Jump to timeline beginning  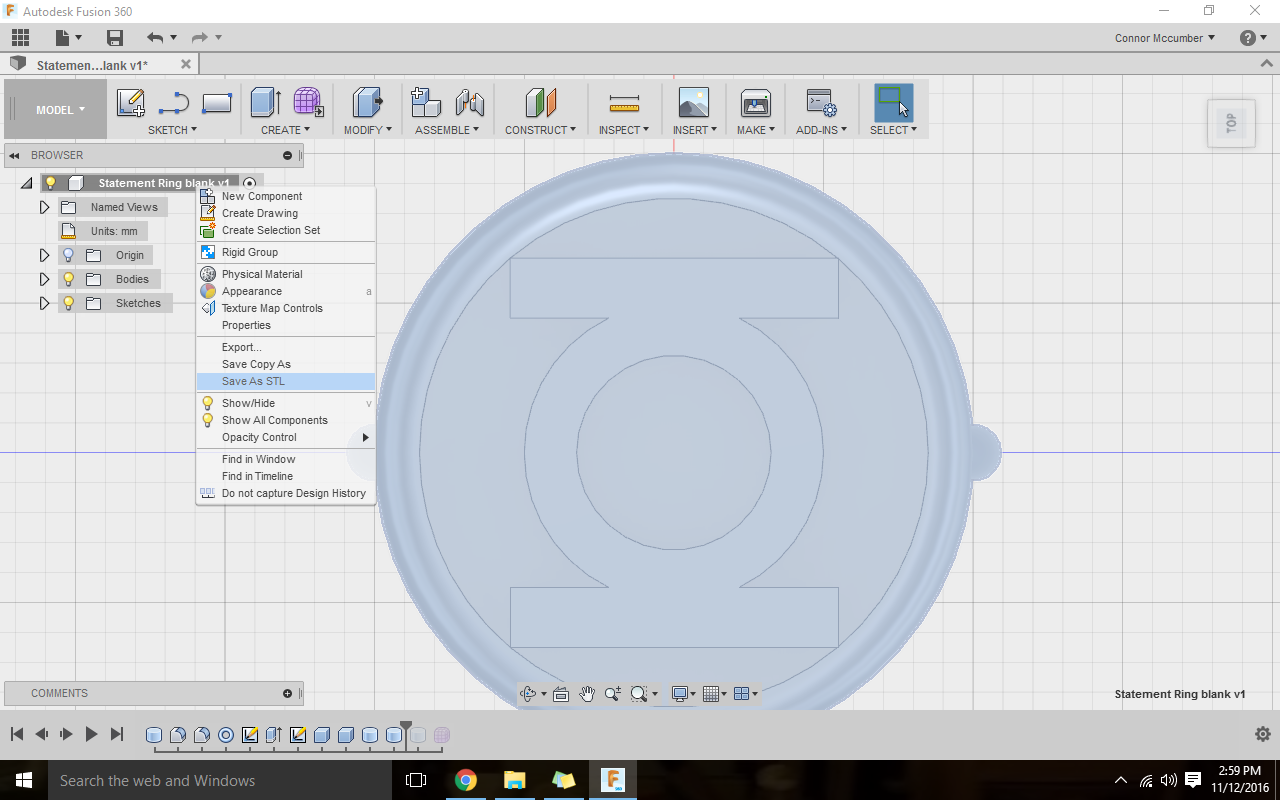17,734
